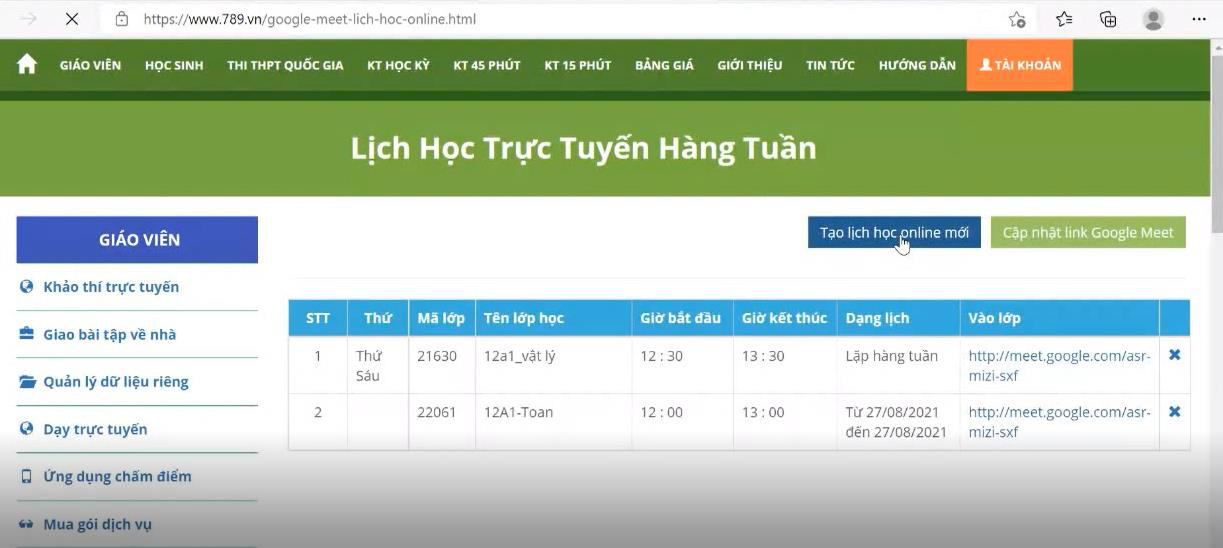This screenshot has height=548, width=1223.
Task: Open the TÀI KHOẢN account menu
Action: coord(1020,65)
